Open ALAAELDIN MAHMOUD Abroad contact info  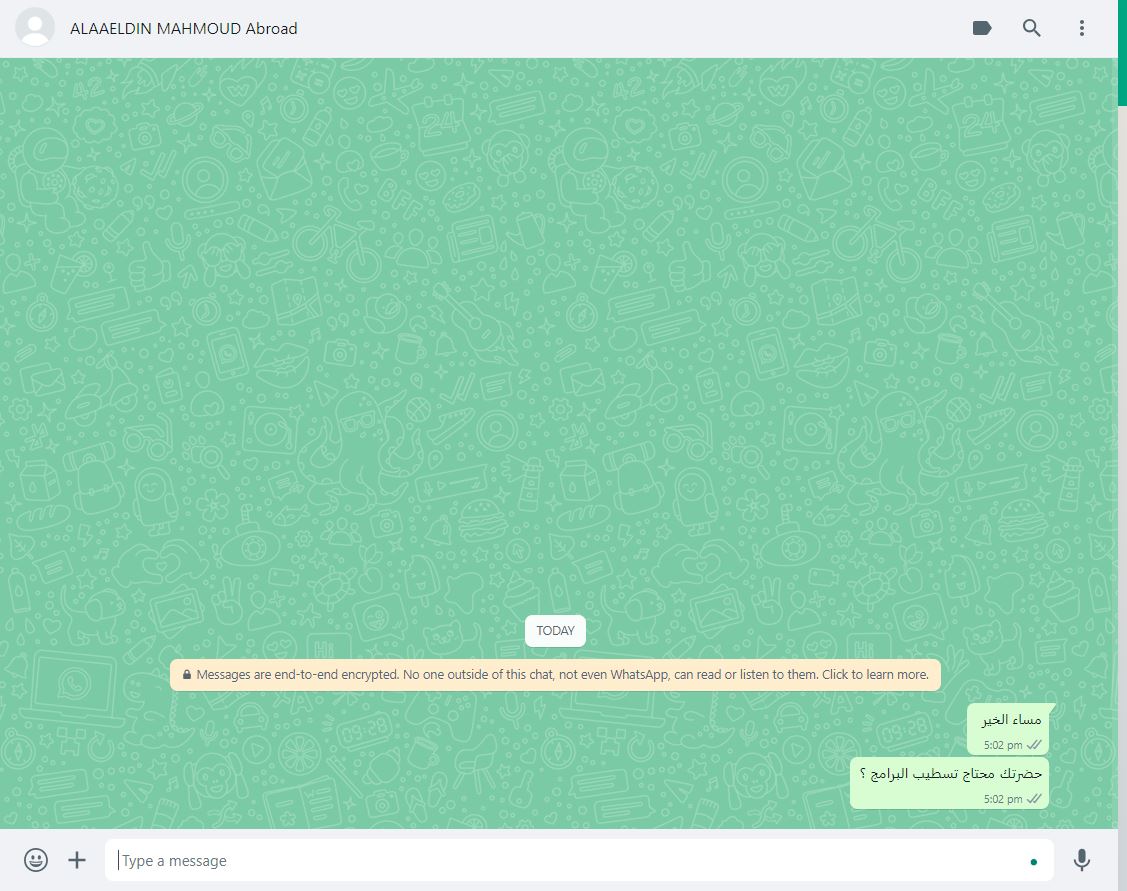[x=184, y=29]
